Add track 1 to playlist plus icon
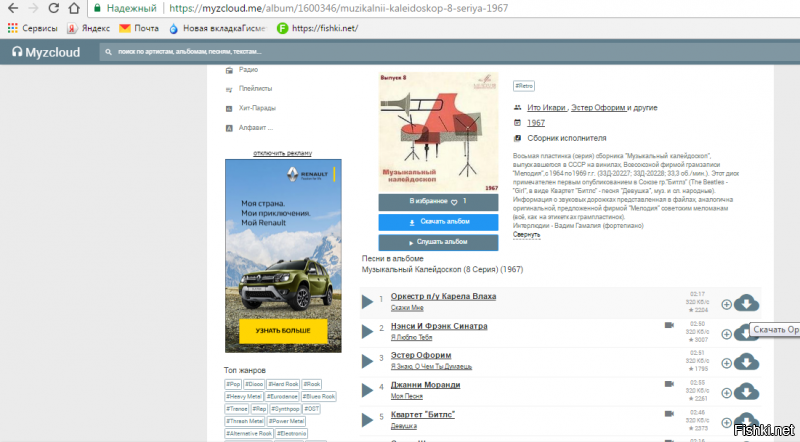The height and width of the screenshot is (442, 800). click(x=727, y=304)
